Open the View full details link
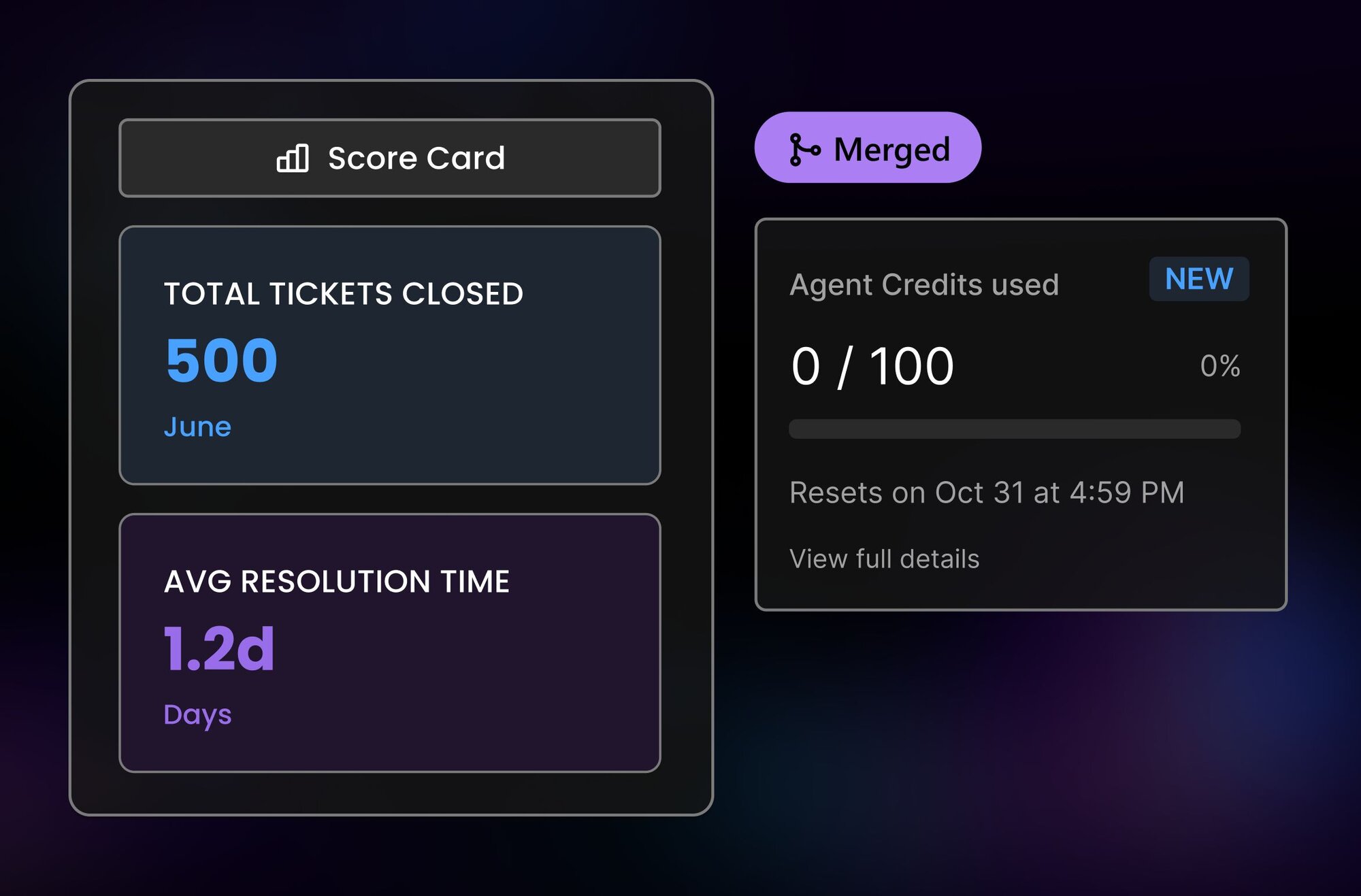This screenshot has width=1361, height=896. coord(884,559)
